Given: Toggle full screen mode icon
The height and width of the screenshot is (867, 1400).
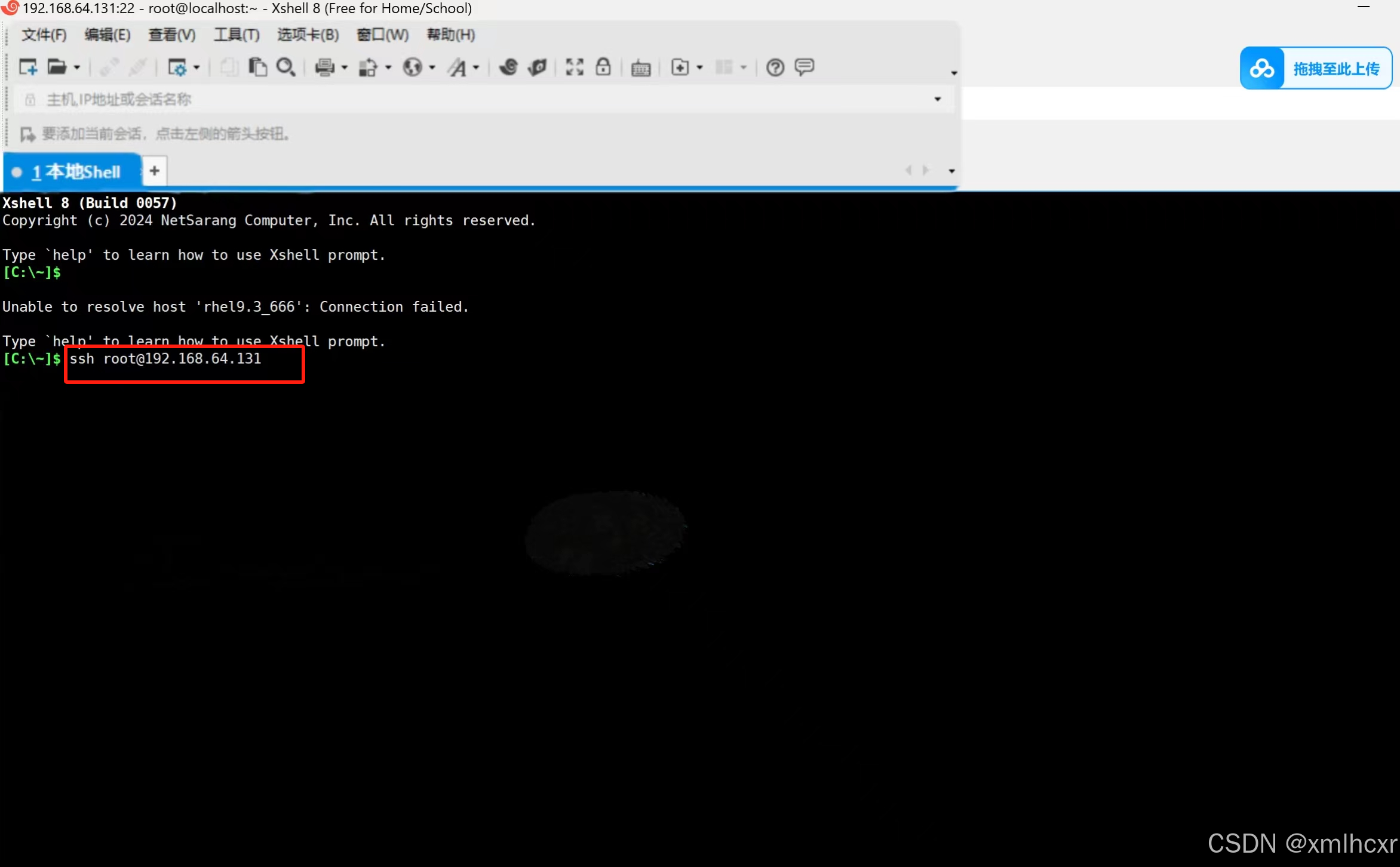Looking at the screenshot, I should point(574,67).
